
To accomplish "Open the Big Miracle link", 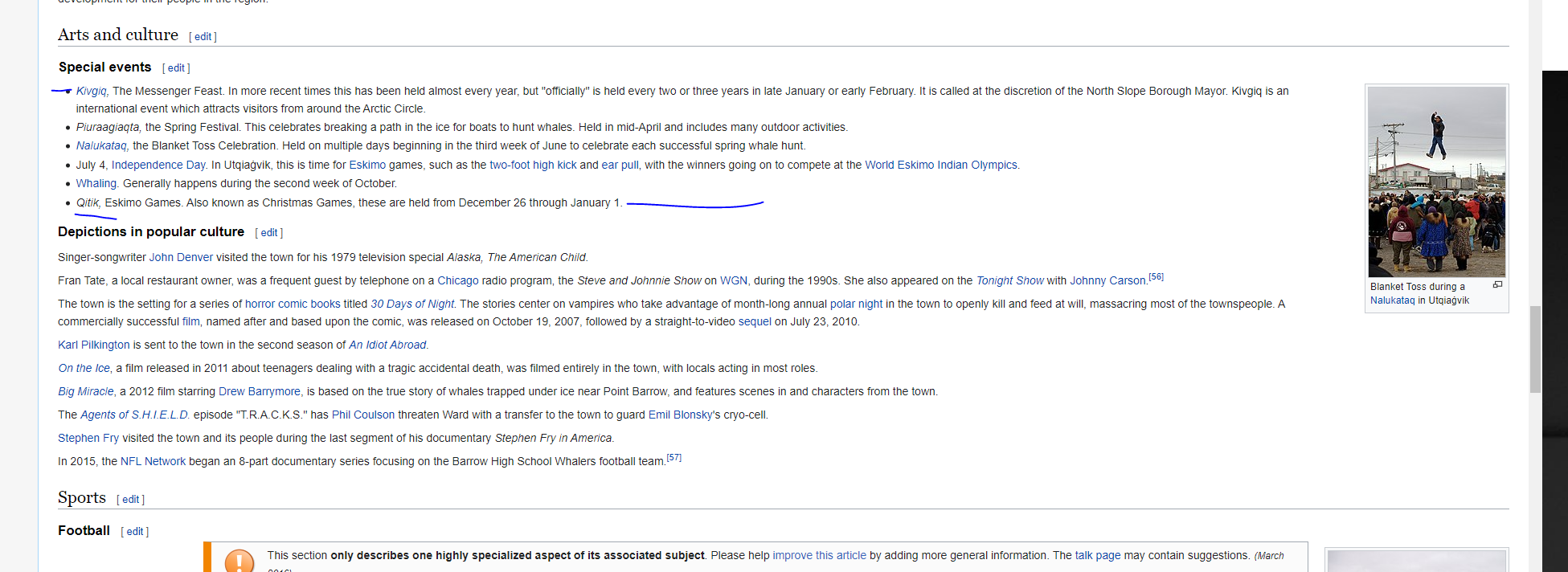I will pyautogui.click(x=85, y=391).
